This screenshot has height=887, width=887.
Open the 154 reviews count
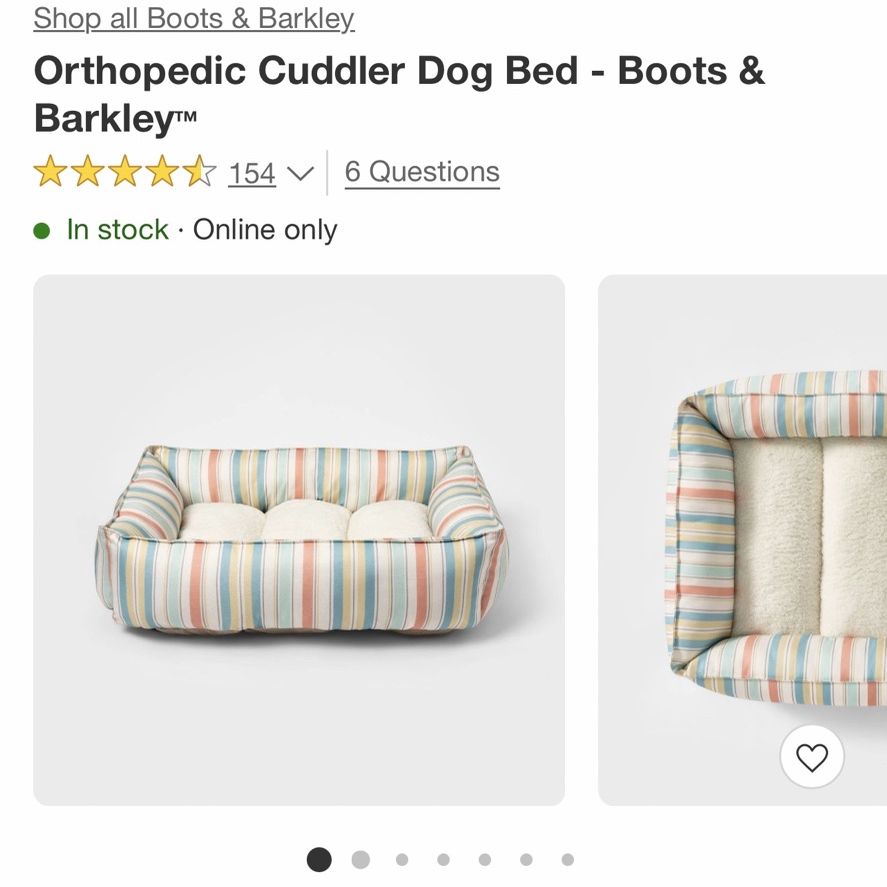(x=252, y=173)
